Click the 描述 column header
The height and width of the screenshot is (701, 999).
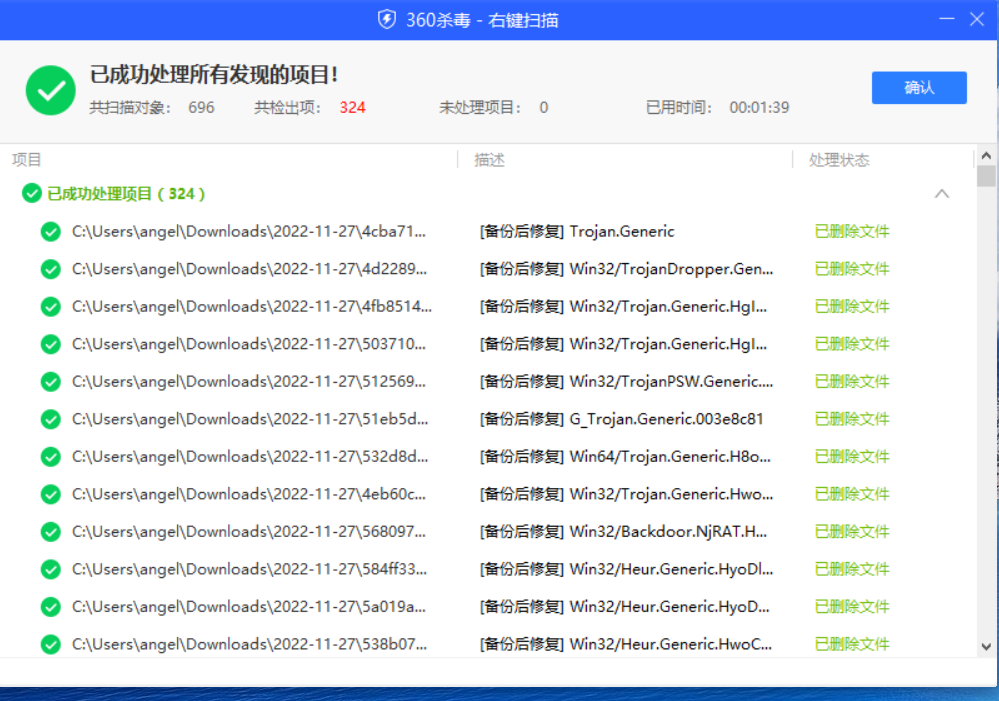point(489,159)
